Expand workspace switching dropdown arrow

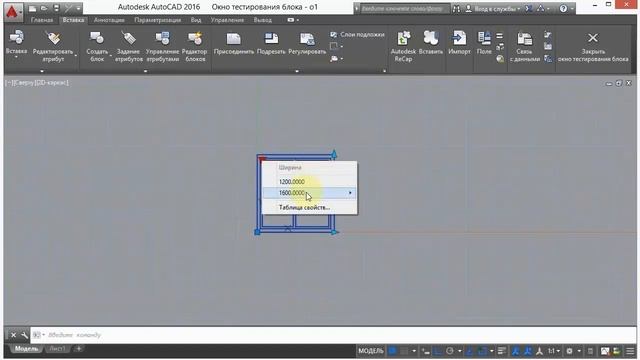[579, 351]
